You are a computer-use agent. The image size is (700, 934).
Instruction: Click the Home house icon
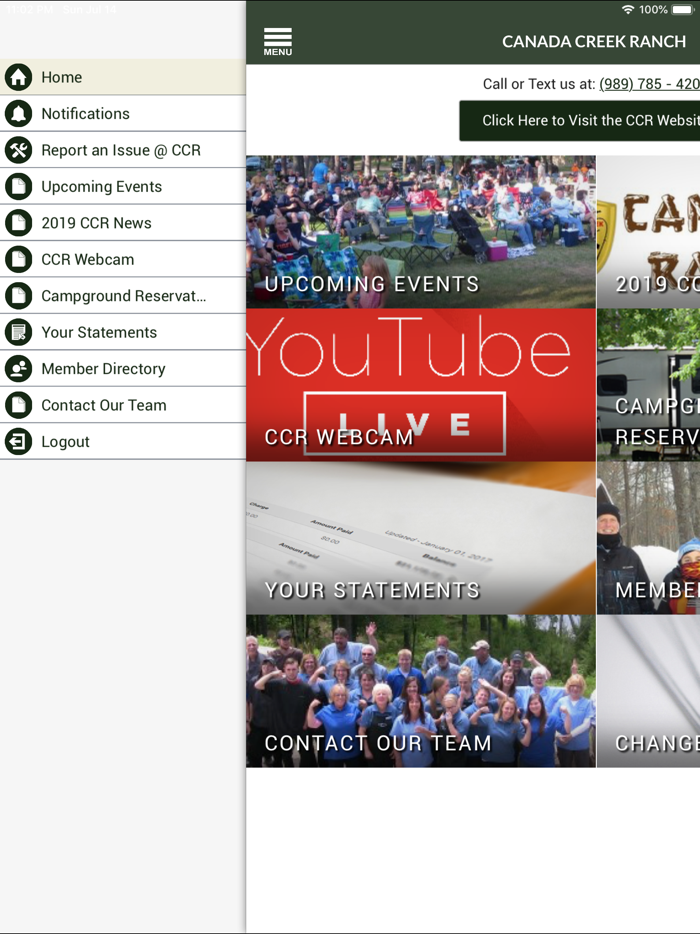point(18,77)
